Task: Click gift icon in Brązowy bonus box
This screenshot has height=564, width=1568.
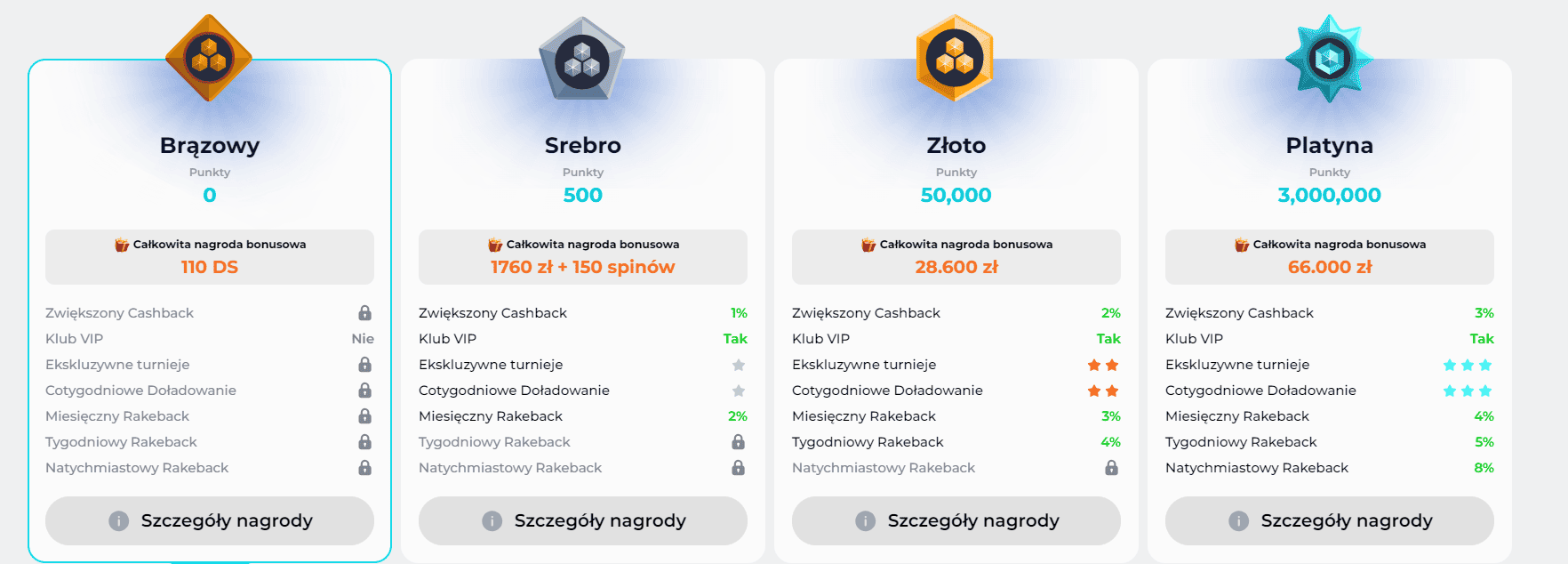Action: [x=122, y=245]
